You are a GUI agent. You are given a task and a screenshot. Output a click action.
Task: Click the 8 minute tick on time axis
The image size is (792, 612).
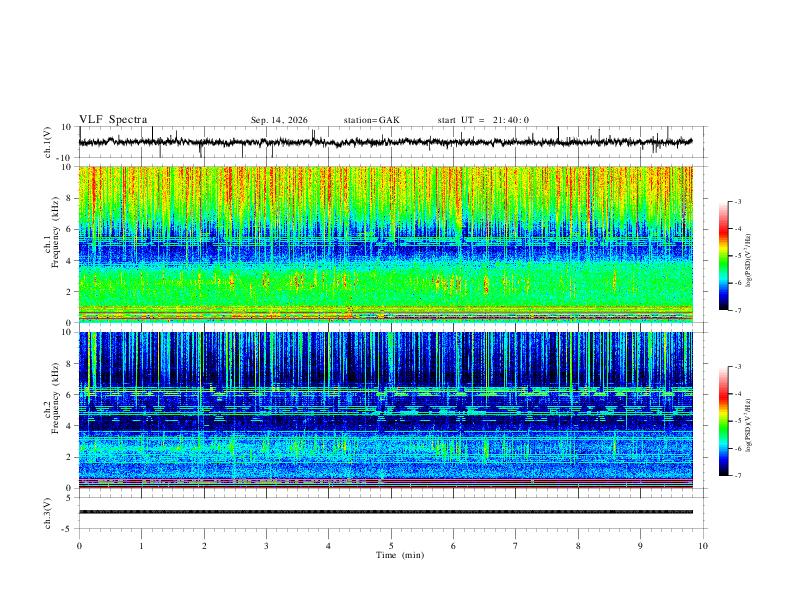pos(578,546)
